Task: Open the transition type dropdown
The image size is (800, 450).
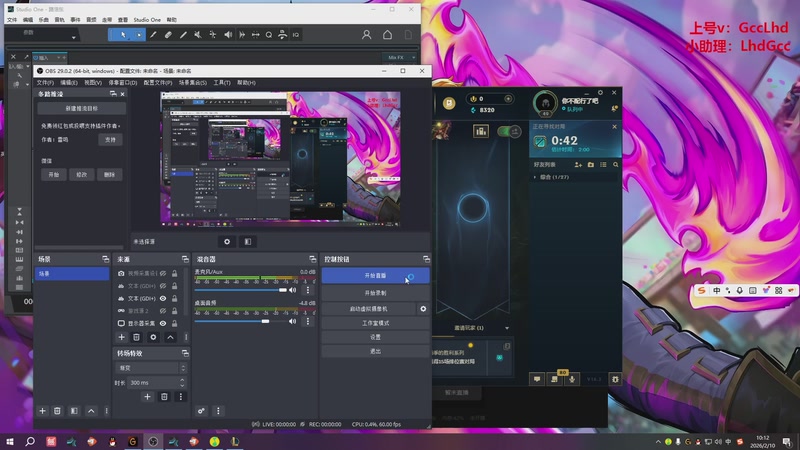Action: coord(151,368)
